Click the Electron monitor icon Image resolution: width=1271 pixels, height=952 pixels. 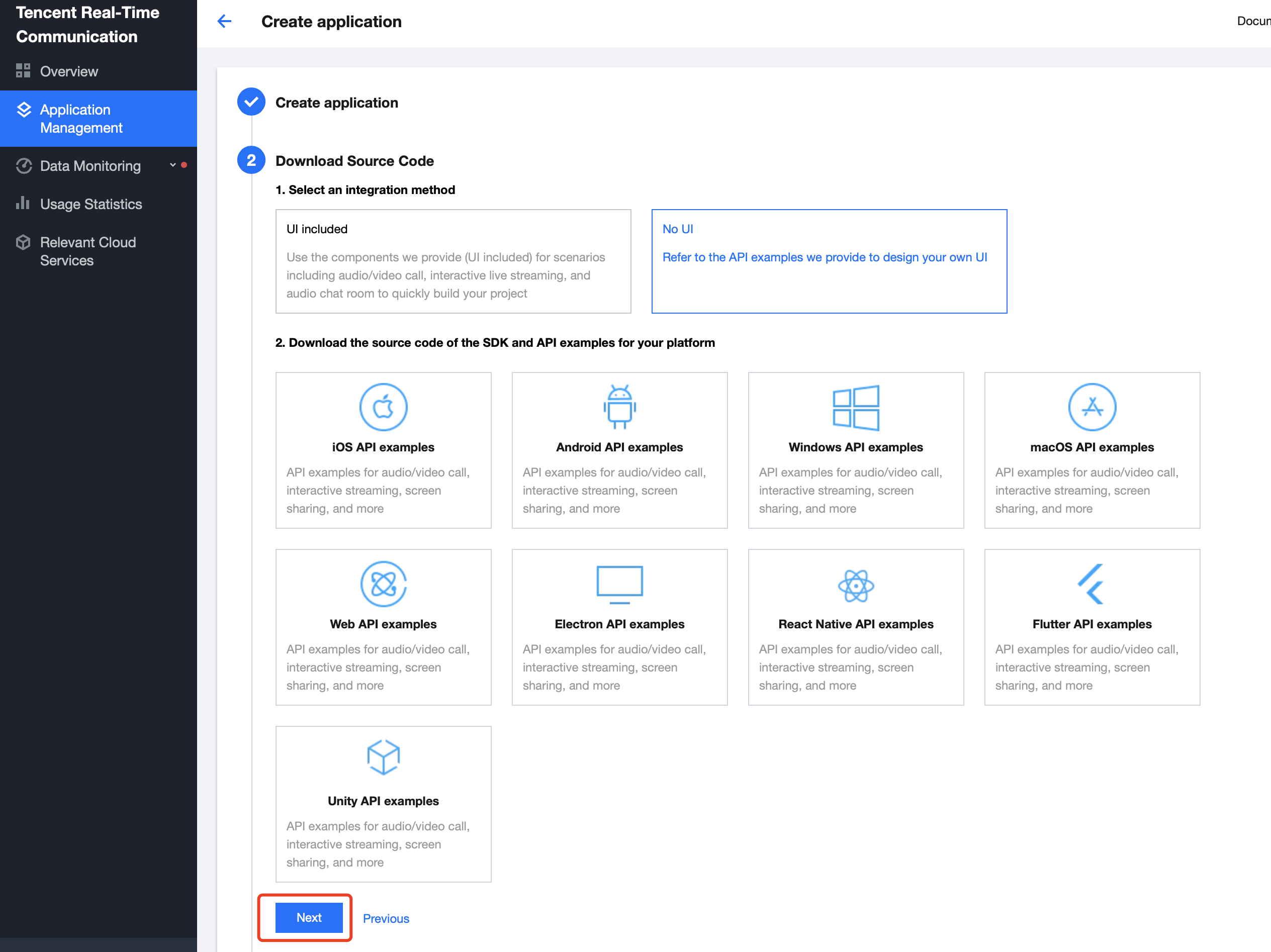619,584
